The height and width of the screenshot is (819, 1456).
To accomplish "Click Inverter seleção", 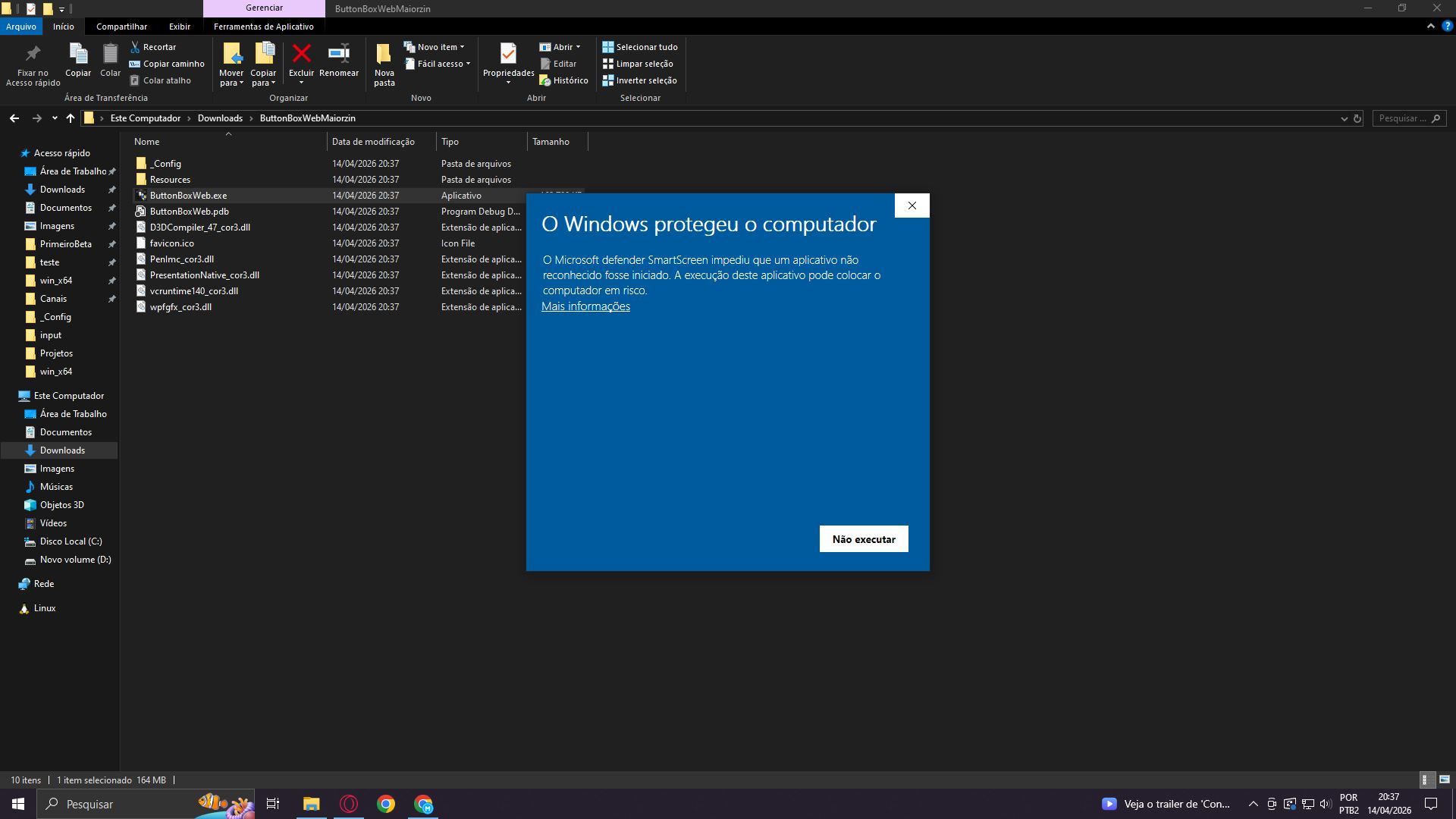I will (x=640, y=80).
